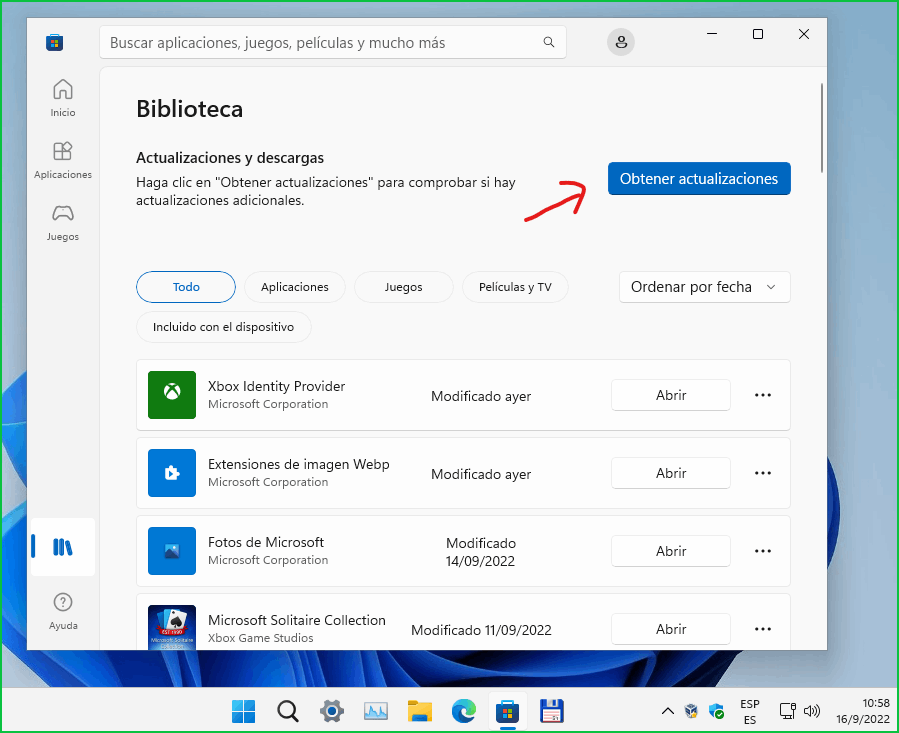Open more options for Fotos de Microsoft
This screenshot has height=733, width=899.
(763, 551)
